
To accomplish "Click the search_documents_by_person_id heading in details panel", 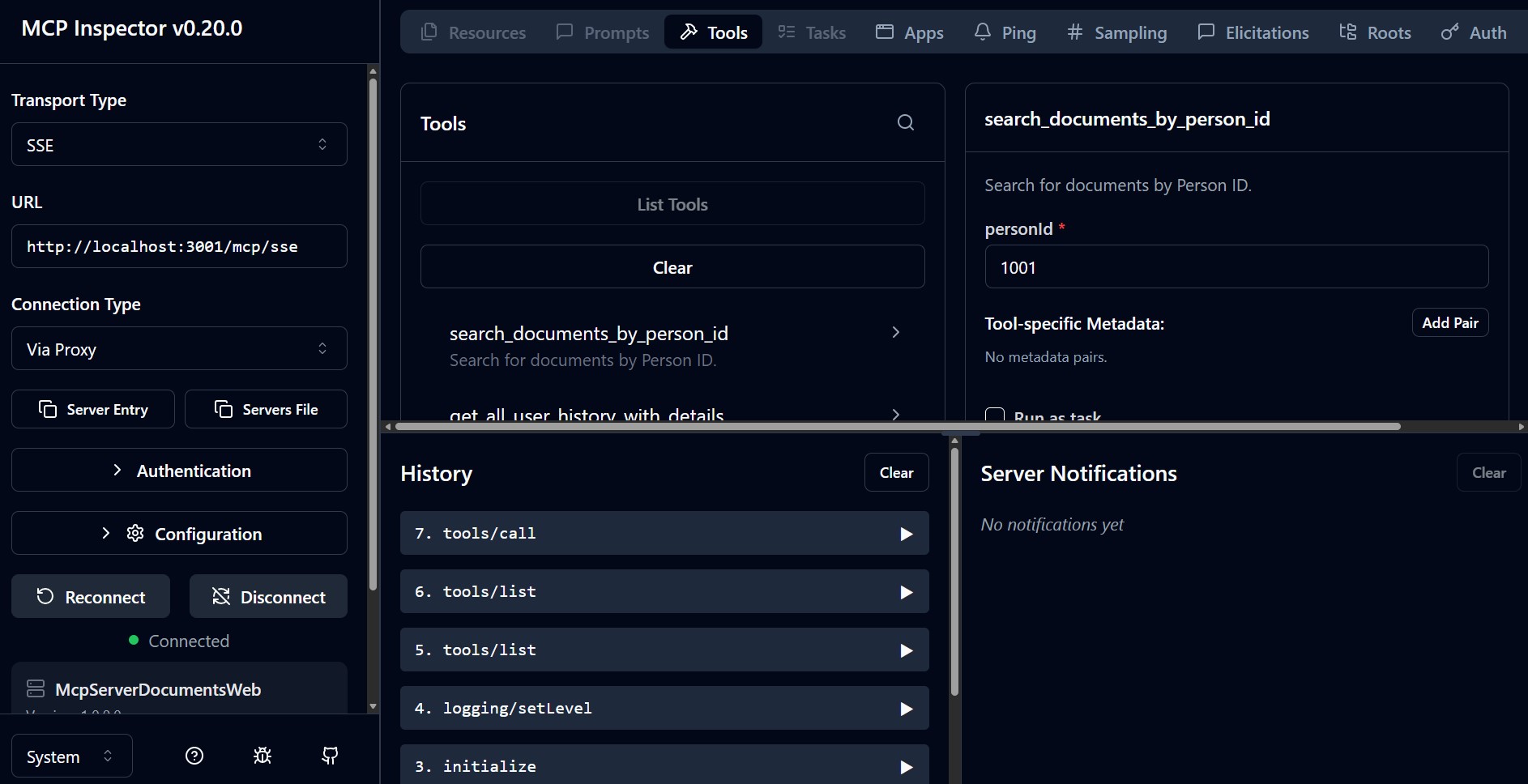I will [x=1127, y=119].
